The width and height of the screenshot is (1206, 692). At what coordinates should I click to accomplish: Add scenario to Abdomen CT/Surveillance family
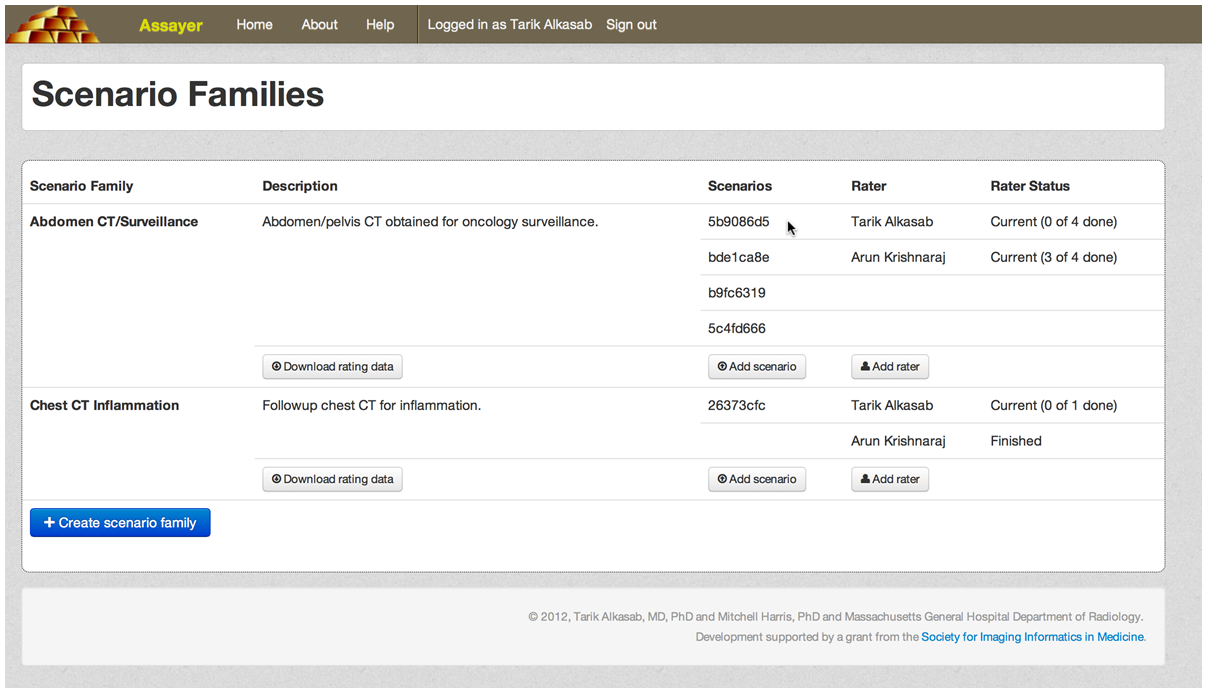coord(757,367)
